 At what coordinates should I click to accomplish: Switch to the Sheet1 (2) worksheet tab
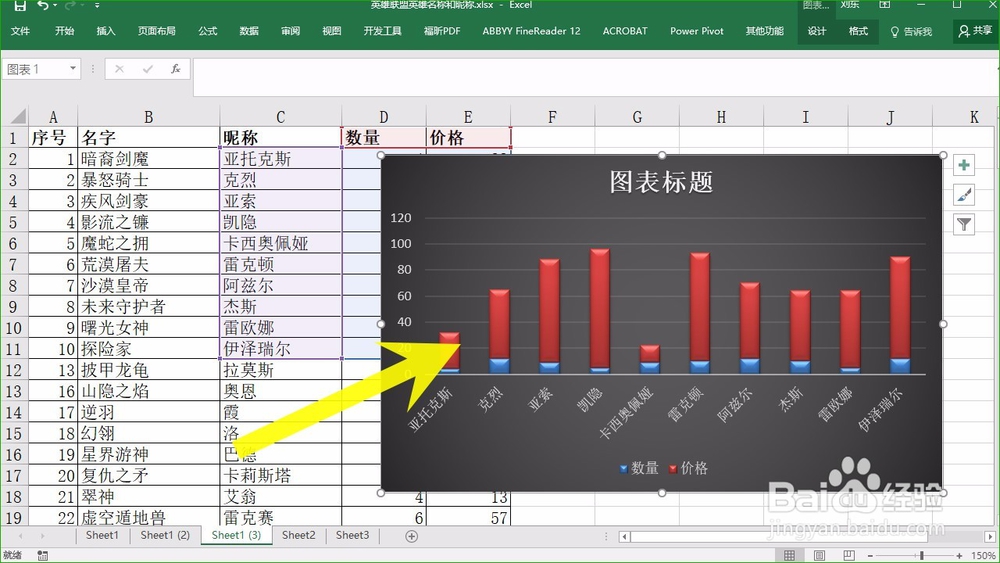pos(165,535)
